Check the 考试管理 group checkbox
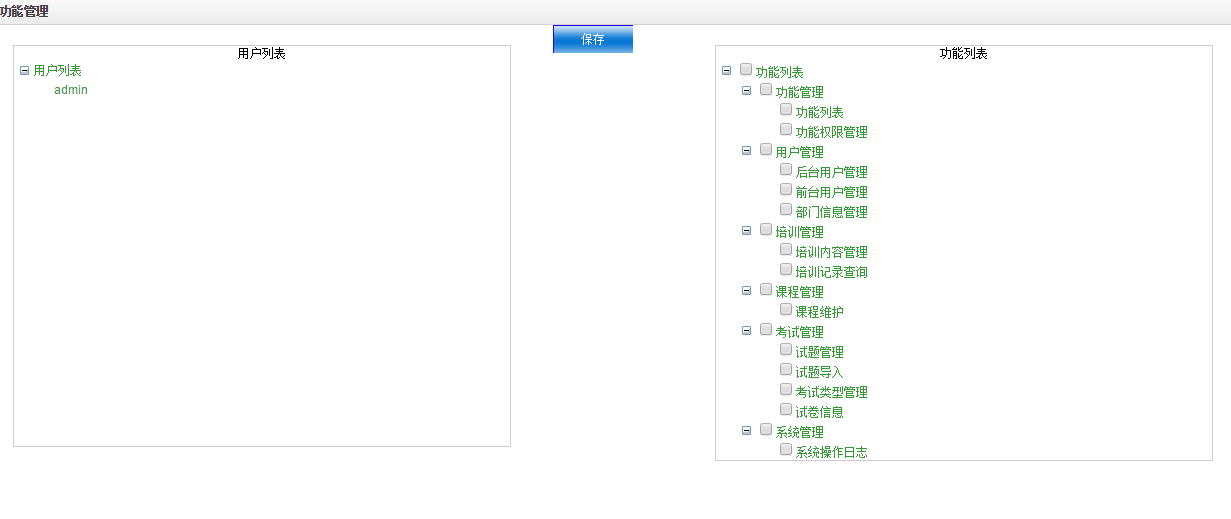 coord(766,330)
